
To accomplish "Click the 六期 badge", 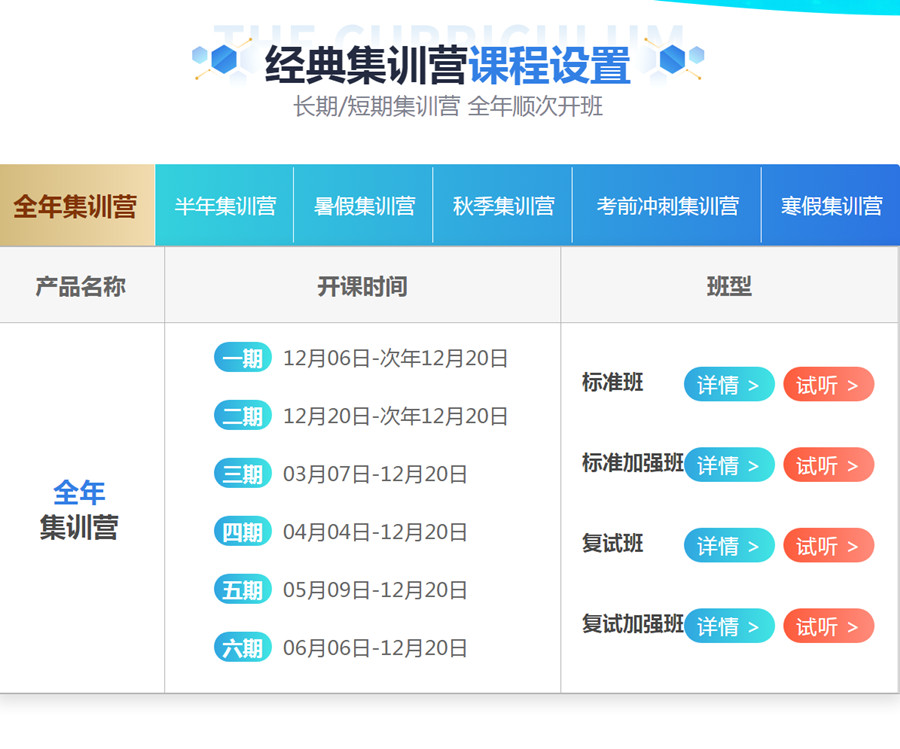I will pos(243,648).
